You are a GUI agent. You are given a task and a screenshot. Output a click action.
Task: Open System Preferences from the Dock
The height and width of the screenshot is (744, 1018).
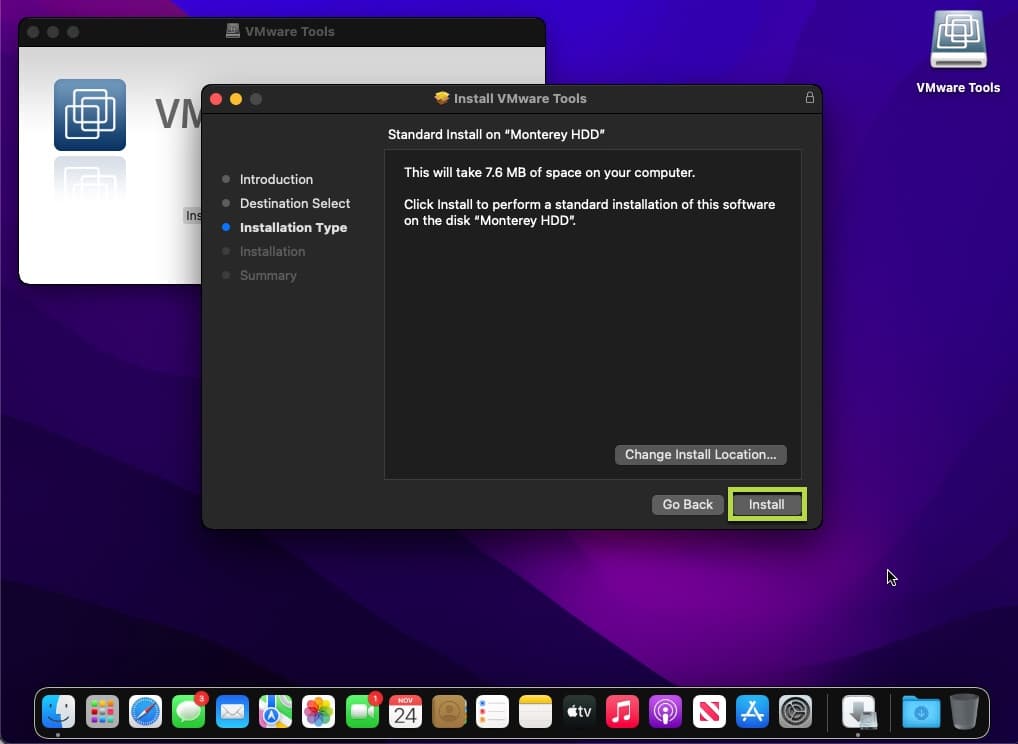click(x=795, y=711)
